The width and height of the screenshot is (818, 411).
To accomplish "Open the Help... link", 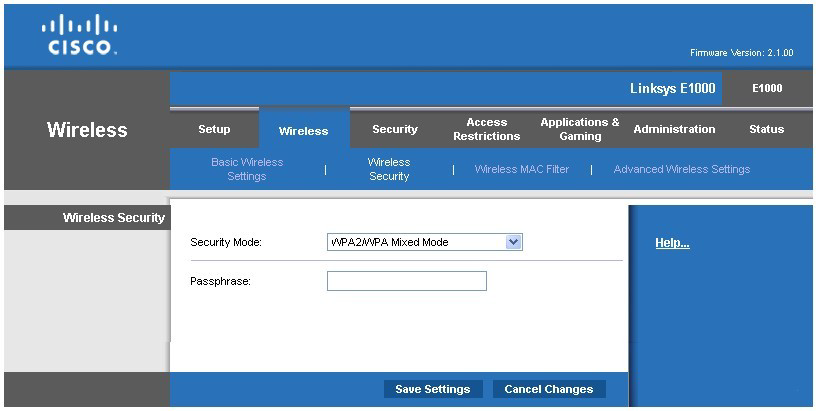I will pyautogui.click(x=672, y=243).
